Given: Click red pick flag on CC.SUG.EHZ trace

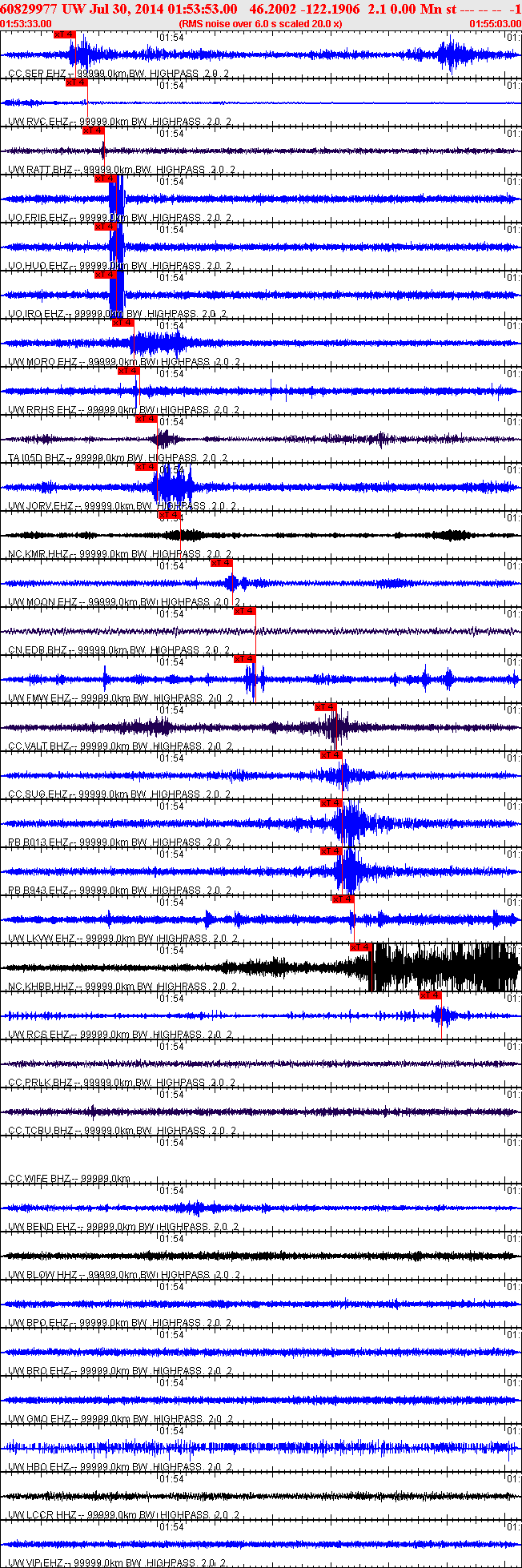Looking at the screenshot, I should click(331, 755).
